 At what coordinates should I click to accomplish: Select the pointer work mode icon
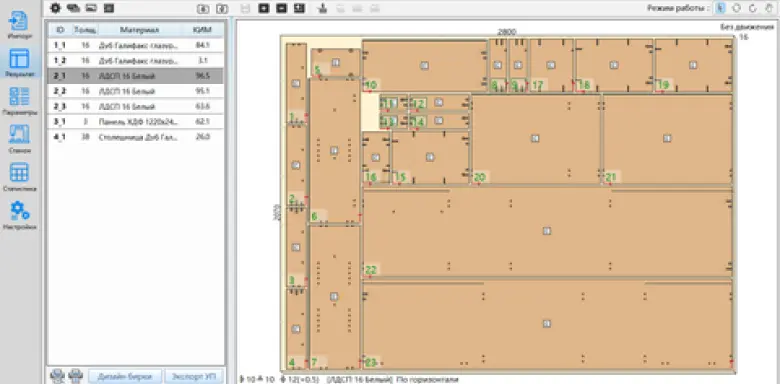coord(720,8)
